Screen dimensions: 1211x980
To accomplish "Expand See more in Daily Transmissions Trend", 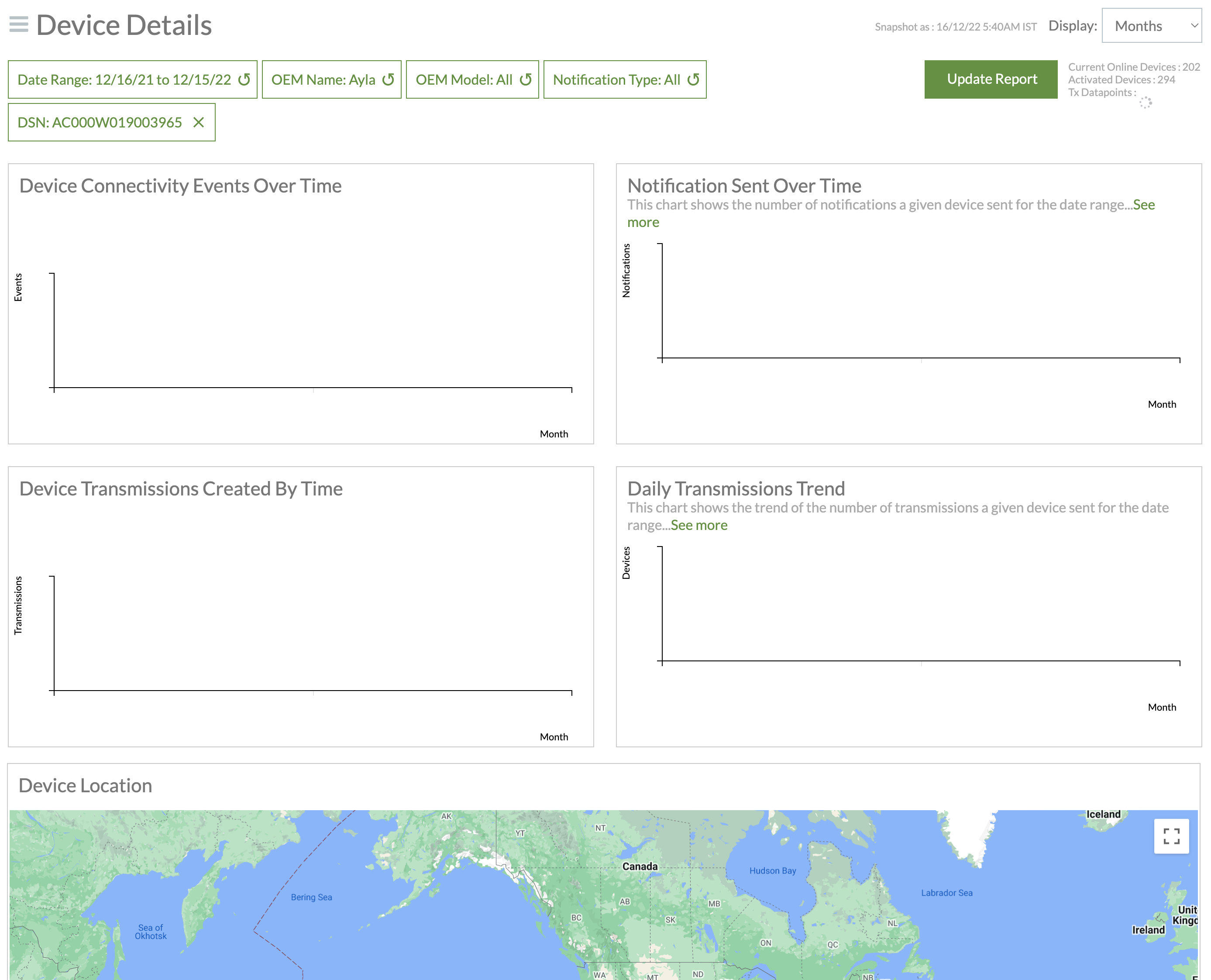I will coord(699,526).
